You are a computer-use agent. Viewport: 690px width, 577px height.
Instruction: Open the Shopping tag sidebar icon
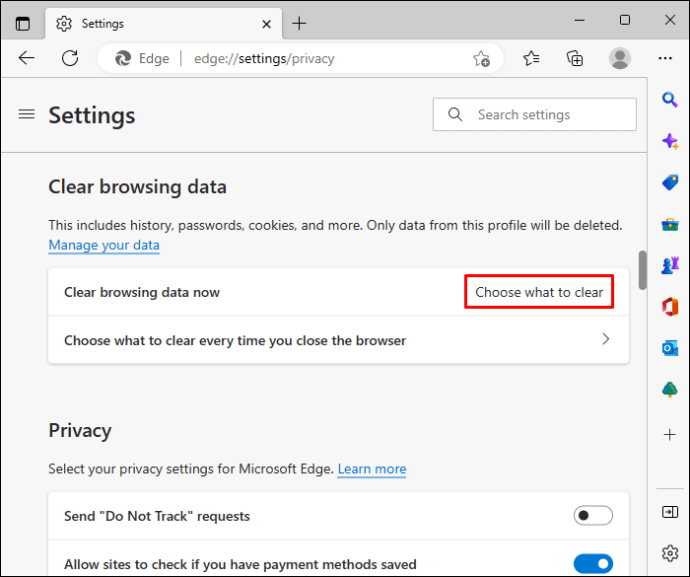[670, 182]
